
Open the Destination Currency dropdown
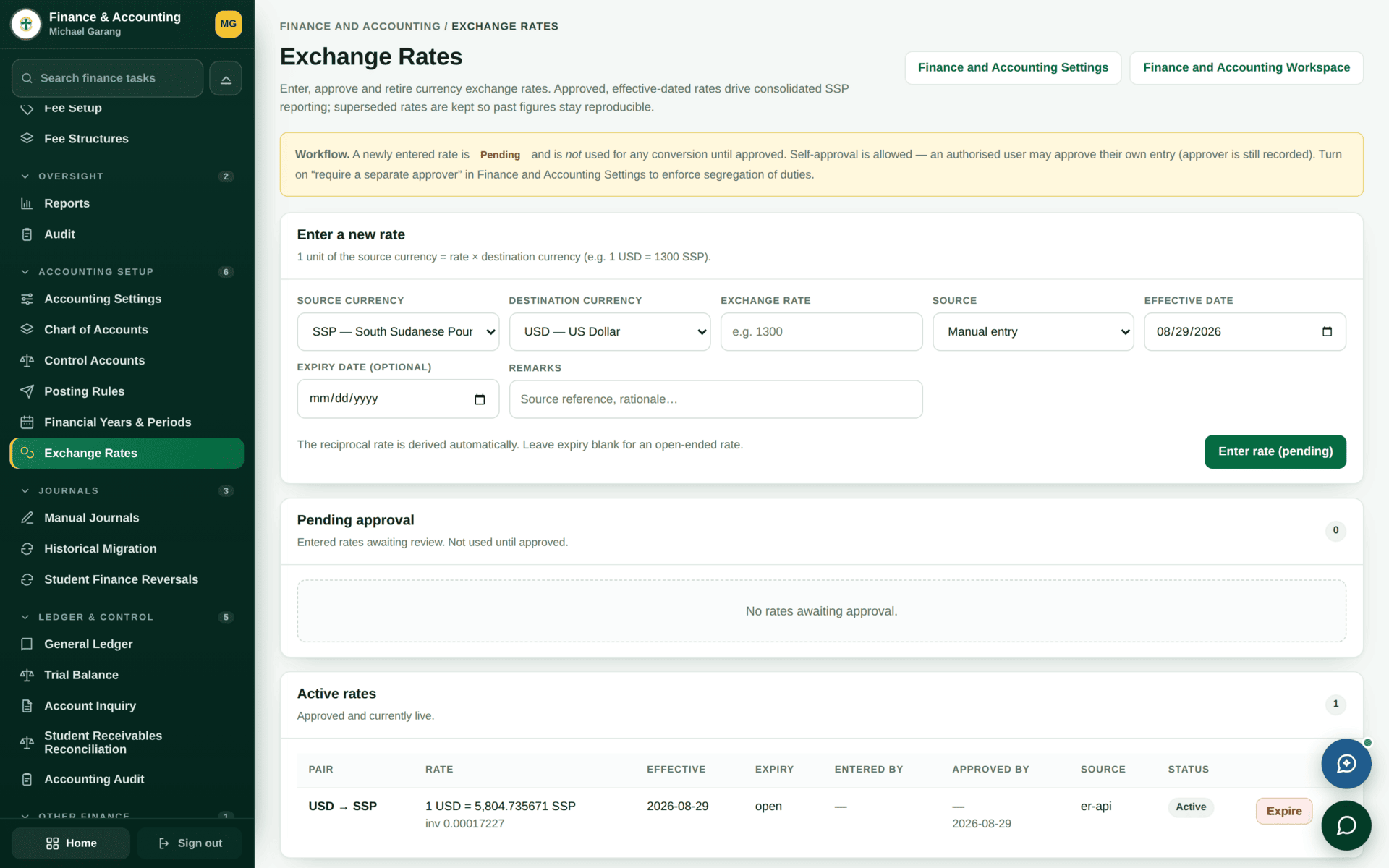coord(610,332)
